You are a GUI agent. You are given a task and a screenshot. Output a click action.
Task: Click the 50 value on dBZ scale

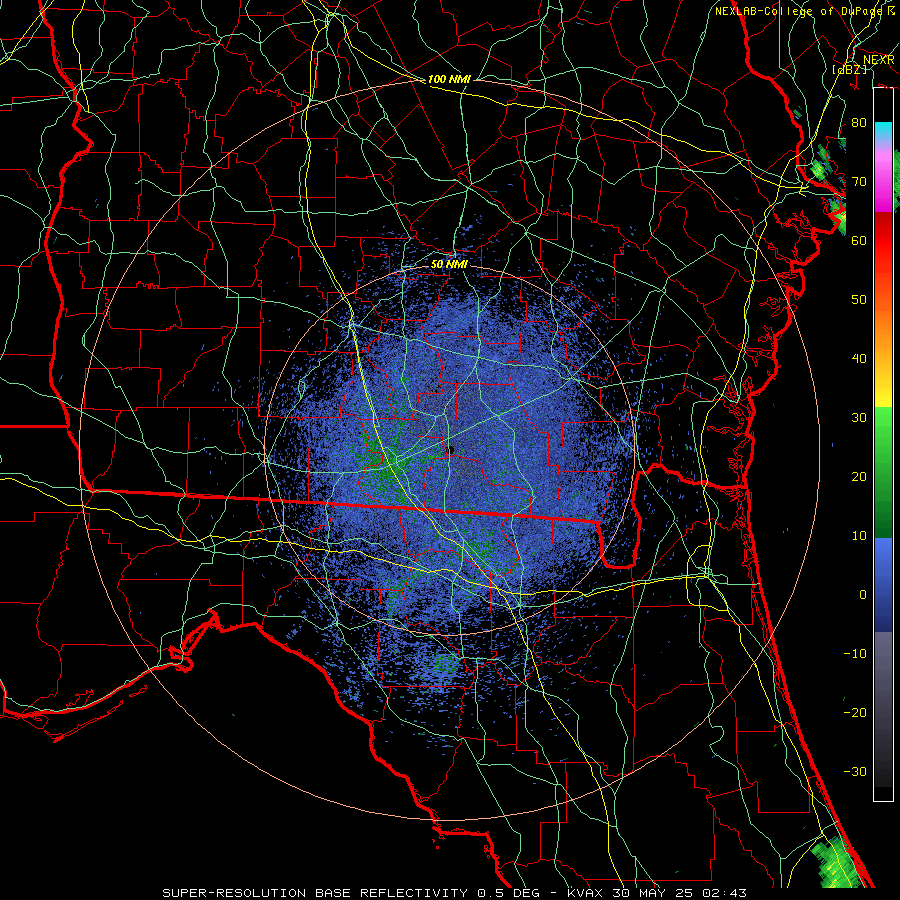point(859,300)
